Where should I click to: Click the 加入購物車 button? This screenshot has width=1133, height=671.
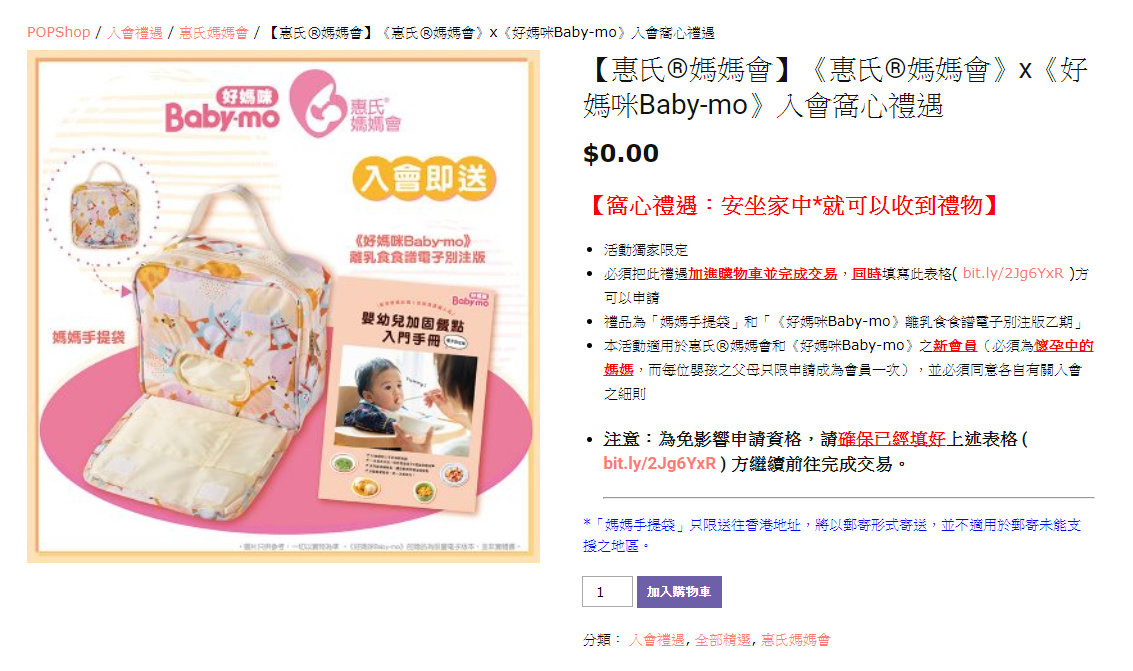pyautogui.click(x=678, y=592)
